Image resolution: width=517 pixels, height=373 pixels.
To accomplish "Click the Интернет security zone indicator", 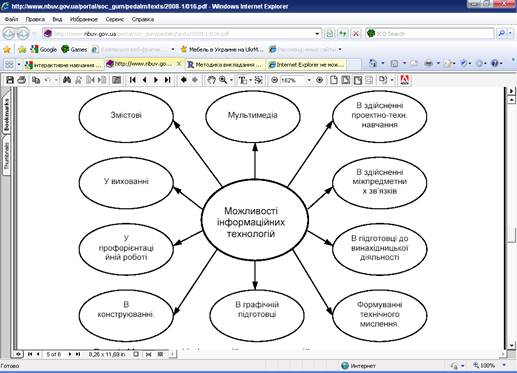I will point(359,366).
